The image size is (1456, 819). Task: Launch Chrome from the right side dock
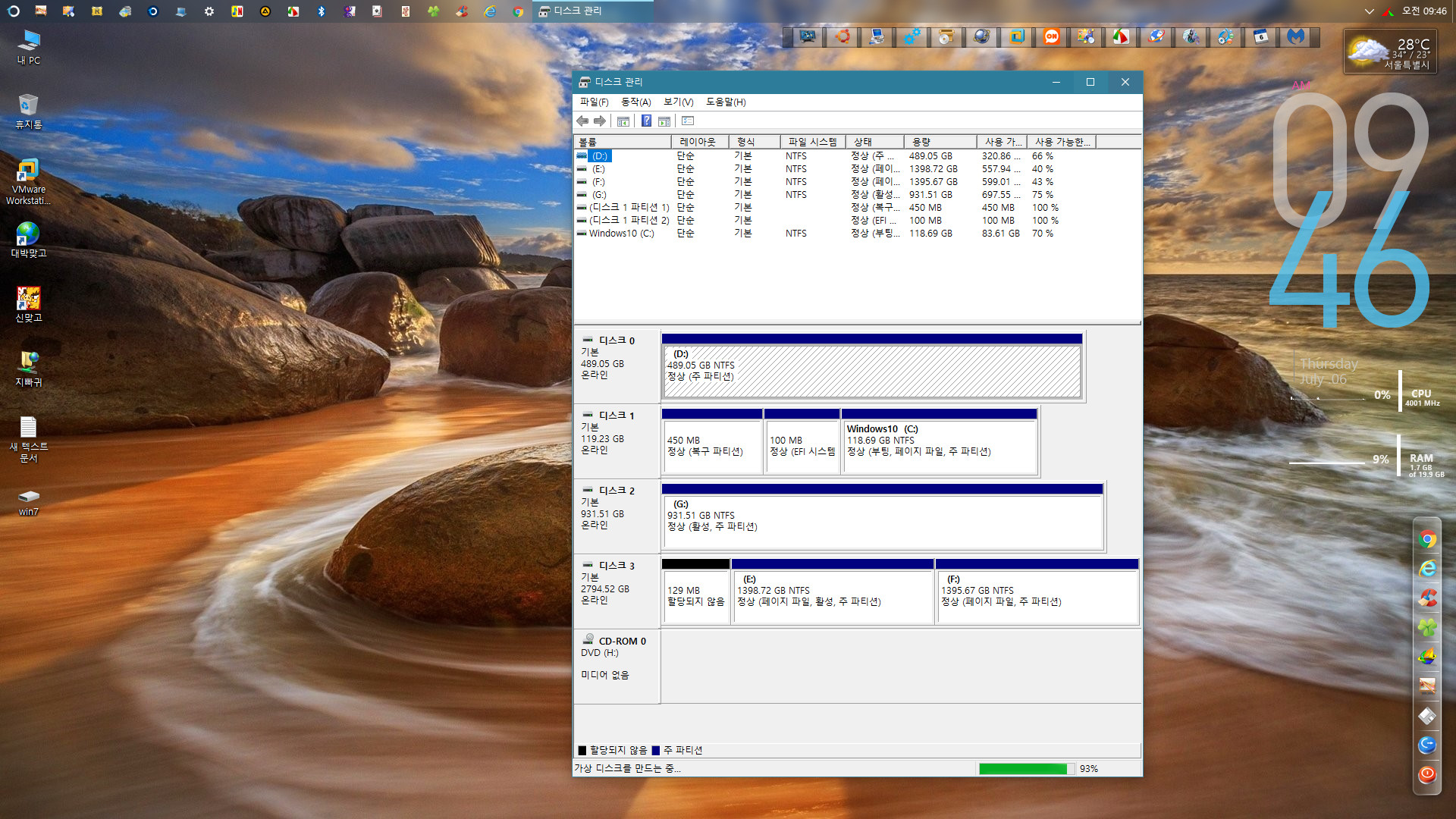[1427, 539]
